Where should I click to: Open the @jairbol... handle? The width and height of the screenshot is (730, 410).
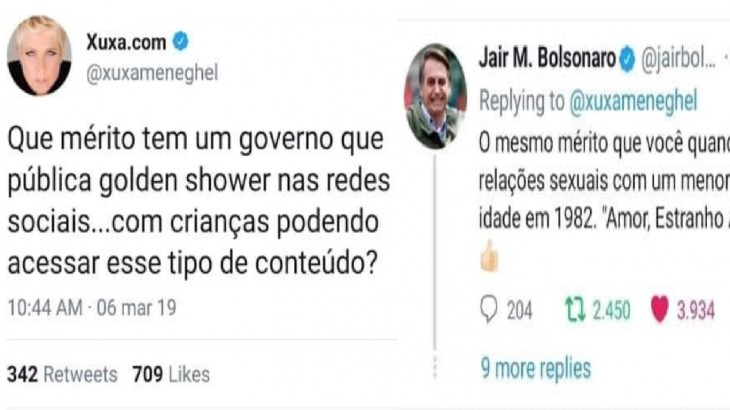[x=678, y=60]
